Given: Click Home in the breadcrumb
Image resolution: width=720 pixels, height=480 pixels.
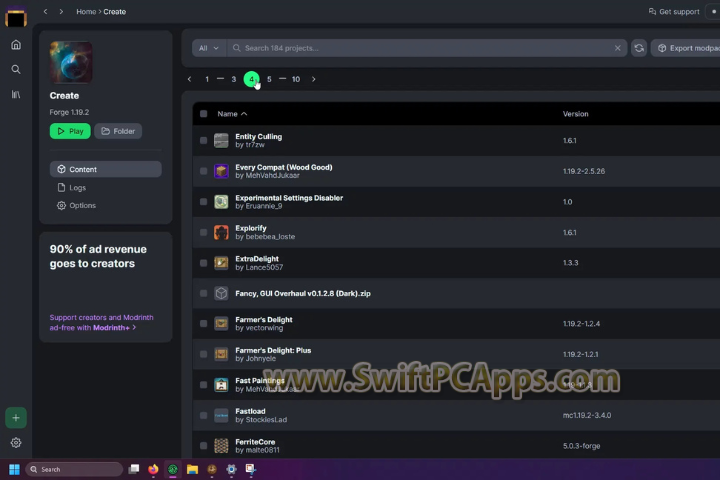Looking at the screenshot, I should pyautogui.click(x=86, y=11).
